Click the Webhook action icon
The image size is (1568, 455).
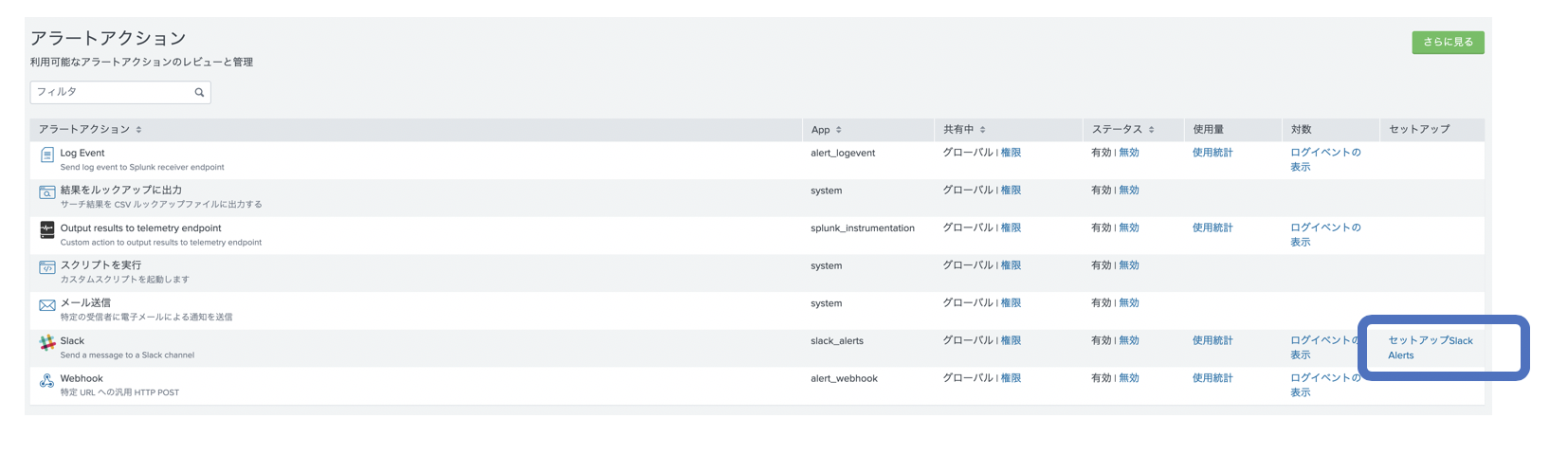47,380
